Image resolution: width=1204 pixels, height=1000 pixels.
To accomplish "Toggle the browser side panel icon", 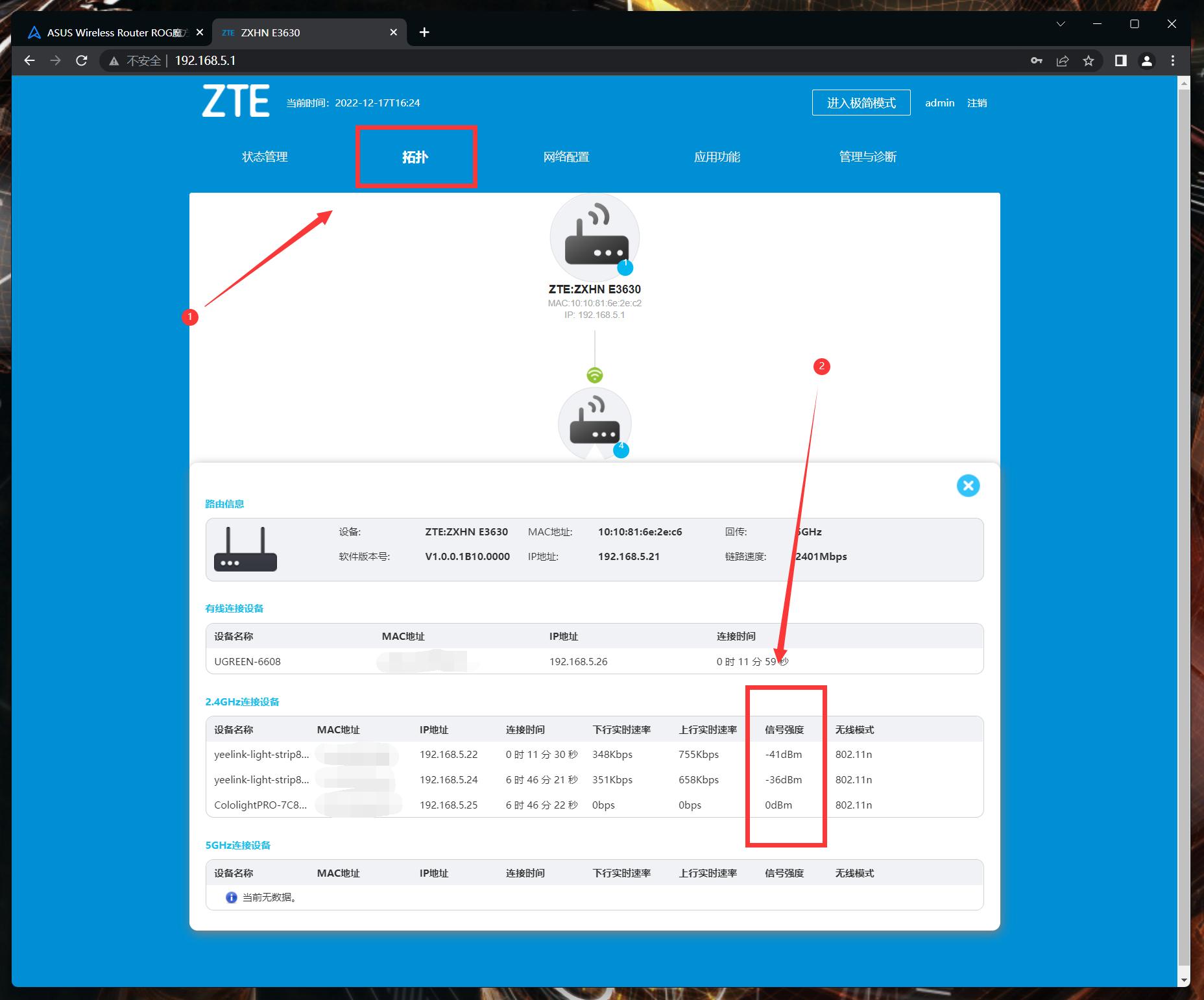I will (x=1120, y=60).
